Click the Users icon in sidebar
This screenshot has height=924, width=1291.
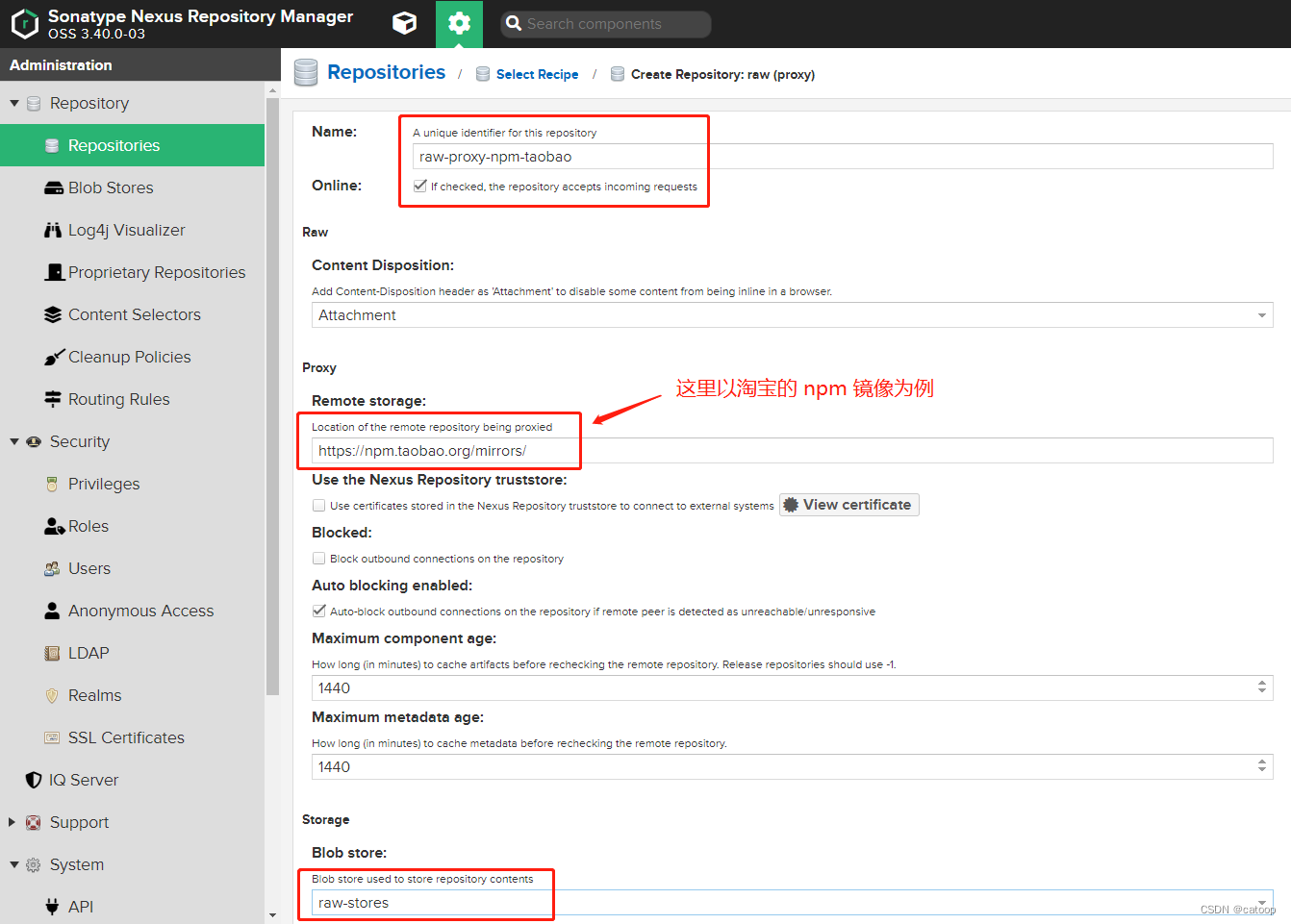click(52, 568)
